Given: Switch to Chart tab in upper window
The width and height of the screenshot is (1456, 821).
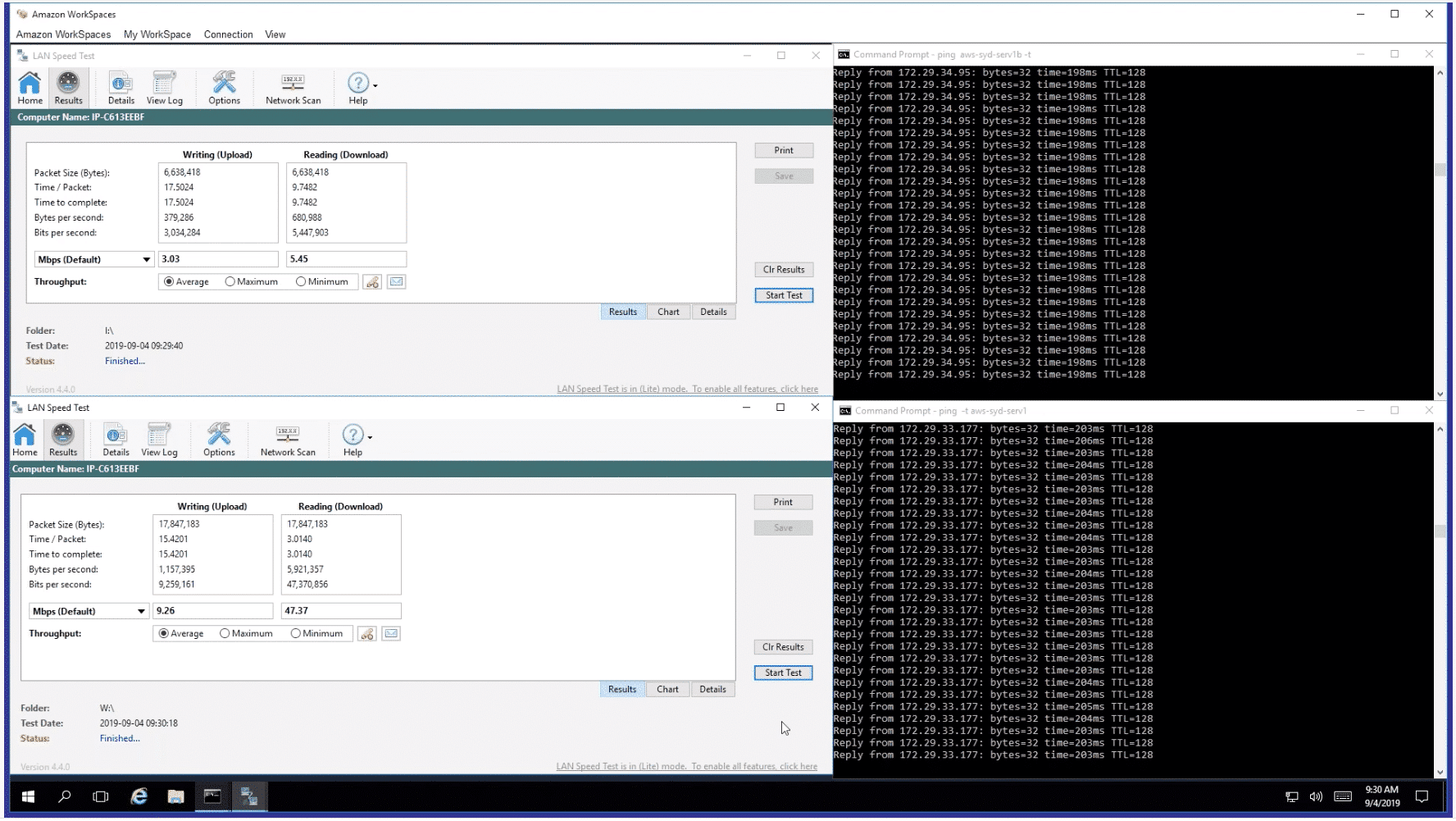Looking at the screenshot, I should click(668, 312).
